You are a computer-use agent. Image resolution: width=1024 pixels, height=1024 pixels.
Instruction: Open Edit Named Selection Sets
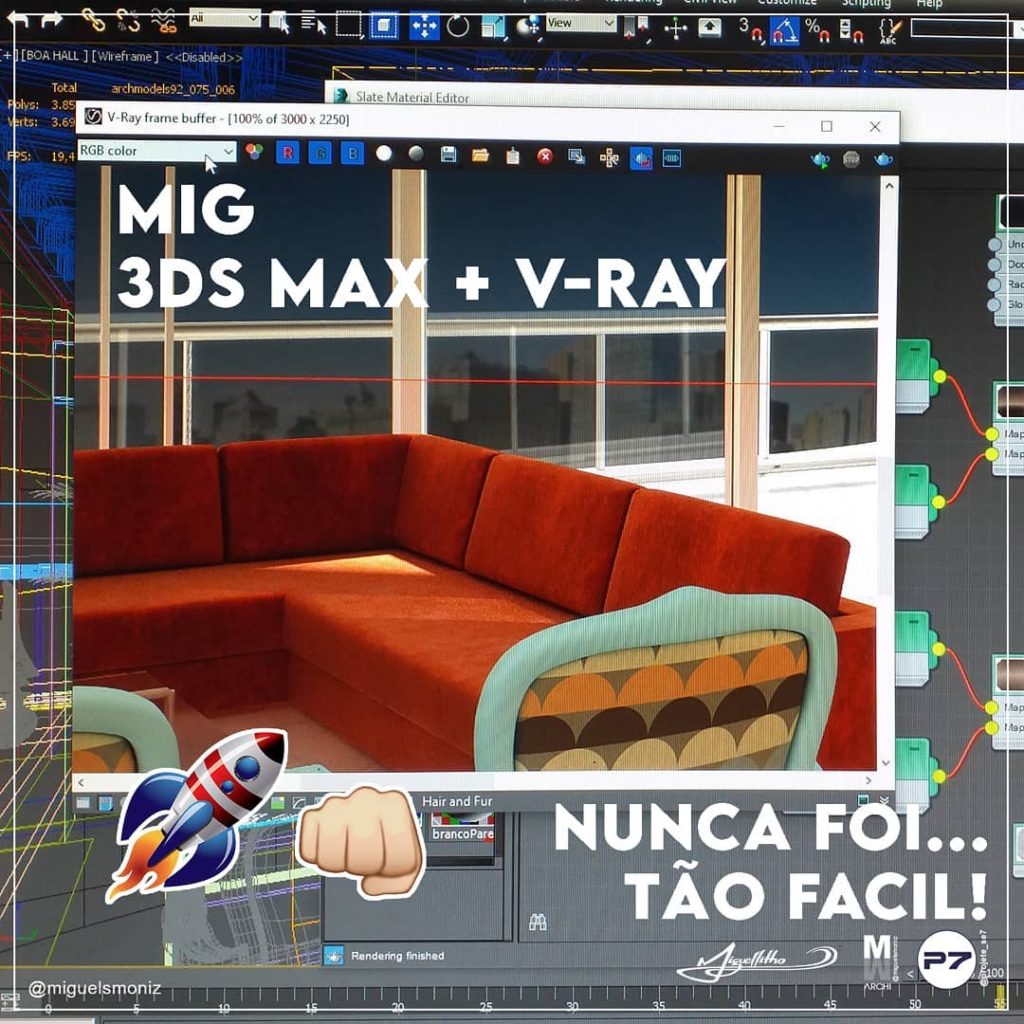click(889, 31)
